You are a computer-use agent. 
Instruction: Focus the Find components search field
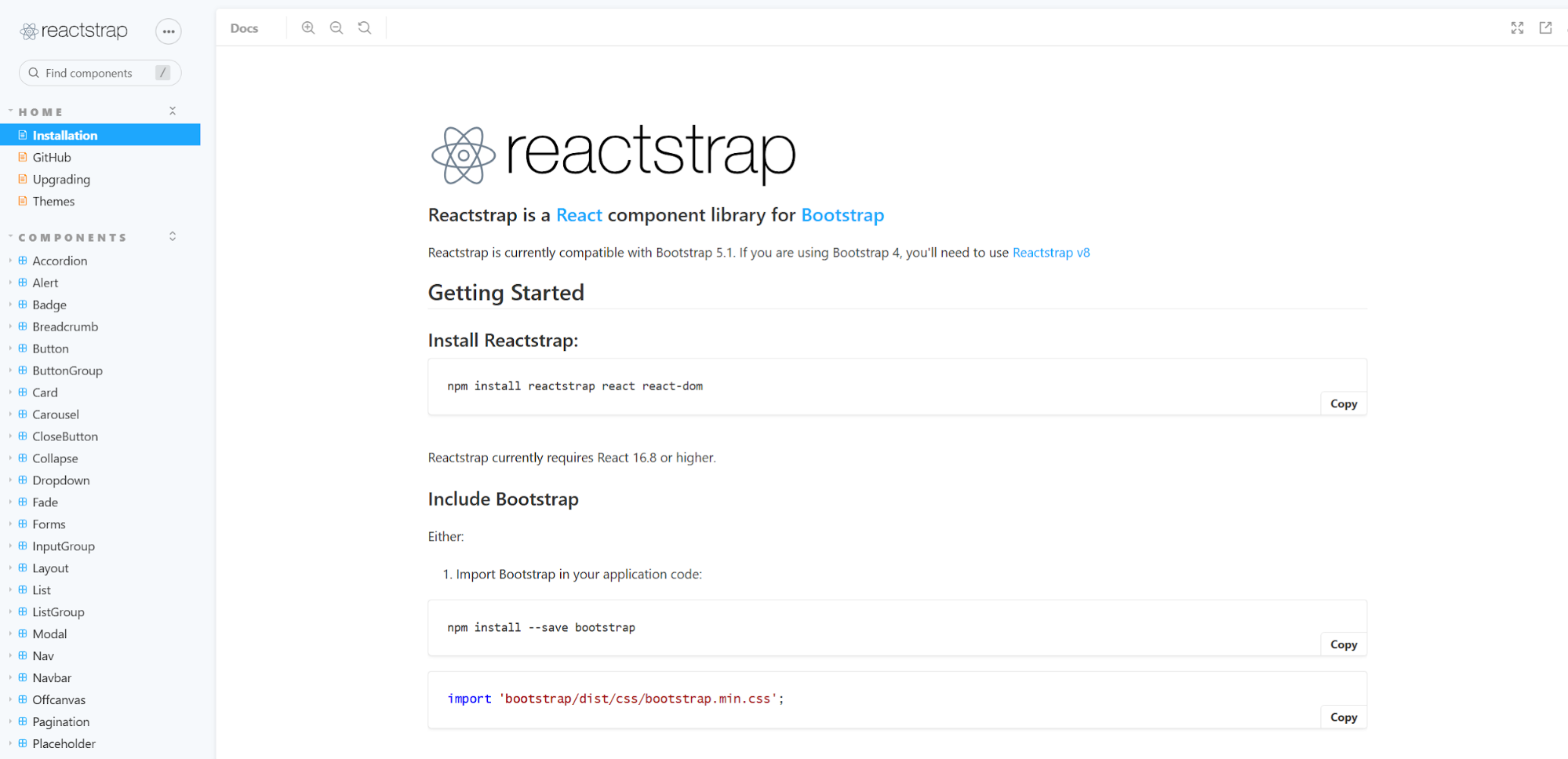coord(100,73)
